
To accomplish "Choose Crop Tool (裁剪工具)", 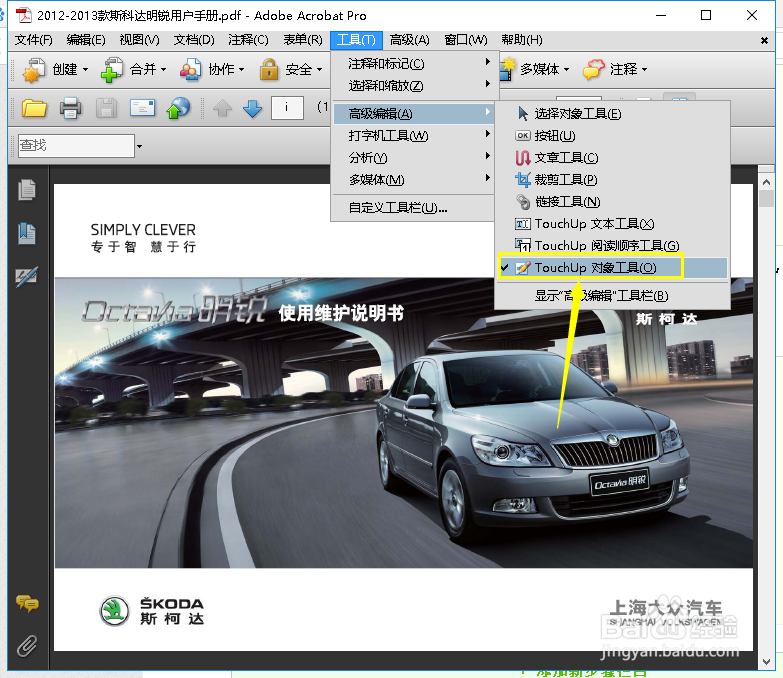I will (x=612, y=180).
